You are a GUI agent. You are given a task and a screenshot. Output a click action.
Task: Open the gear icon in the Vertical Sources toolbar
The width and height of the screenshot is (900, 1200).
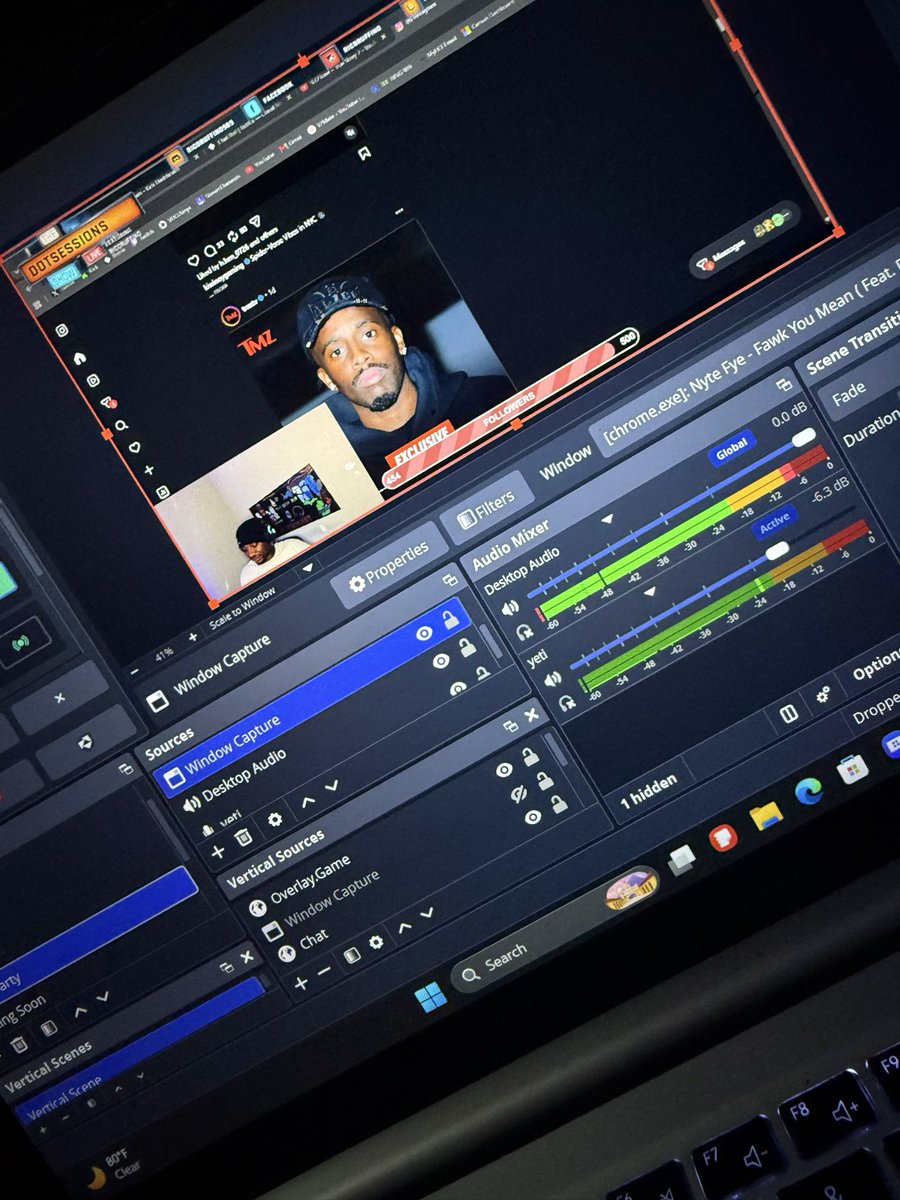376,942
